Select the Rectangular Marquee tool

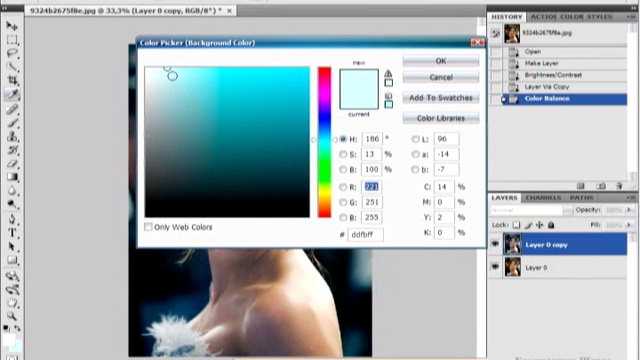pos(12,40)
